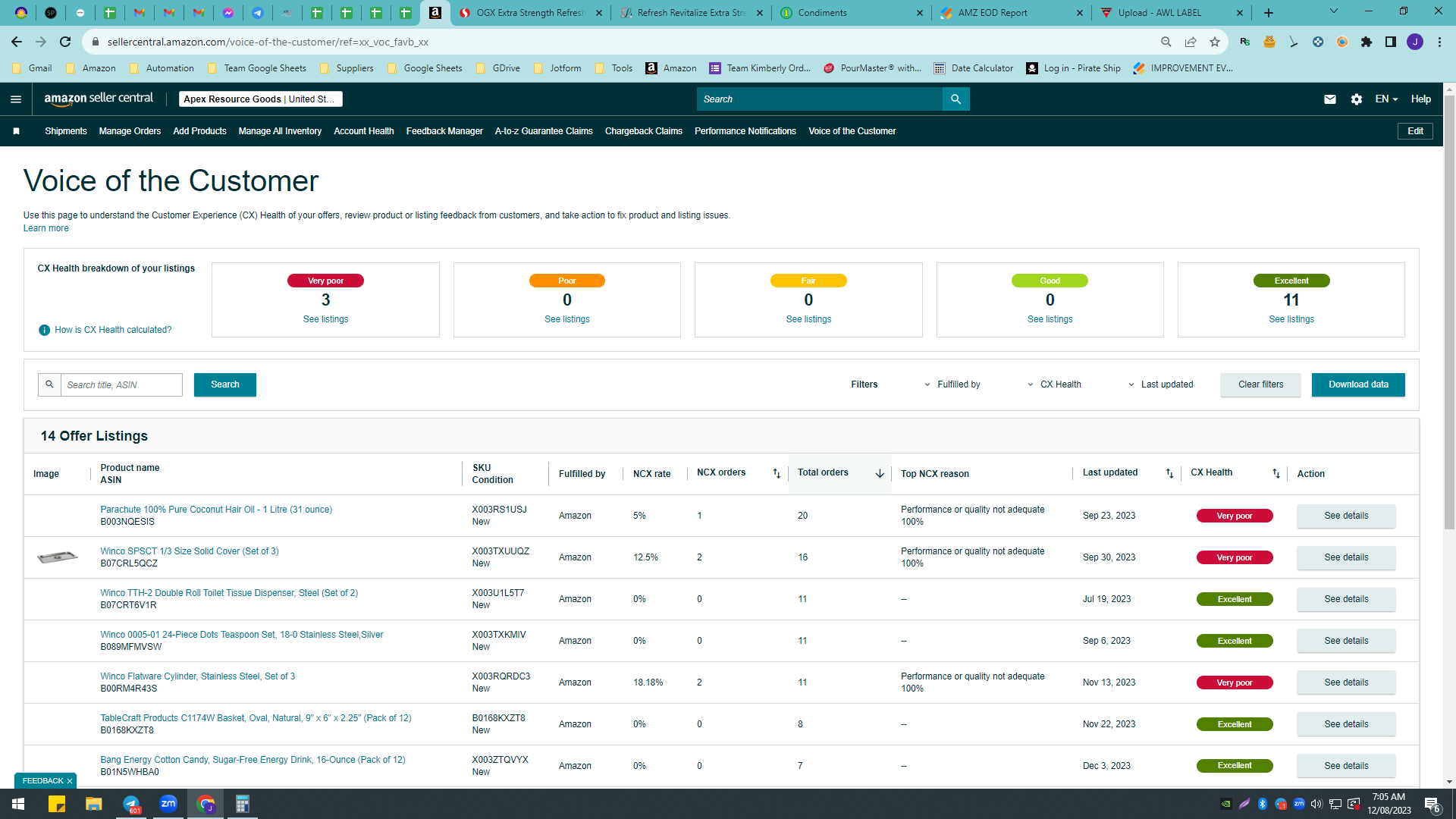Sort by Last updated column arrows
This screenshot has width=1456, height=819.
(x=1169, y=473)
